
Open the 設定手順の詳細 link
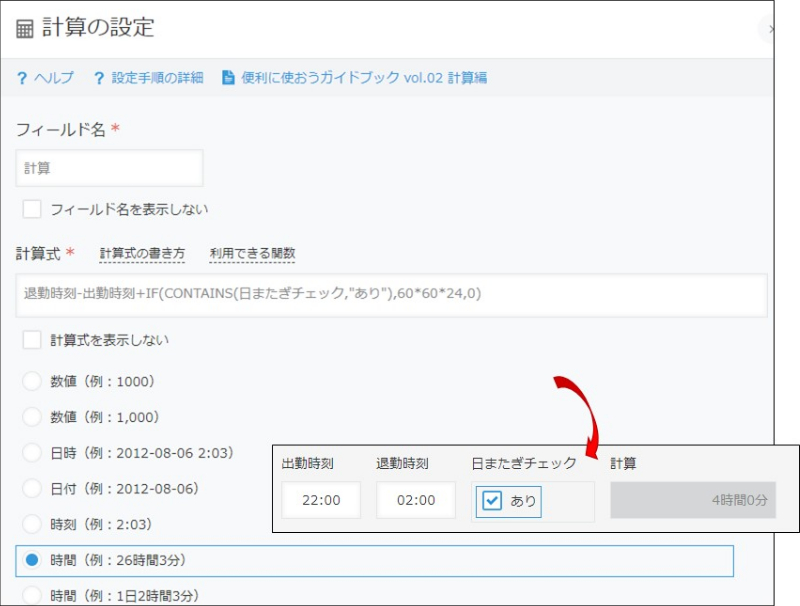(x=158, y=78)
